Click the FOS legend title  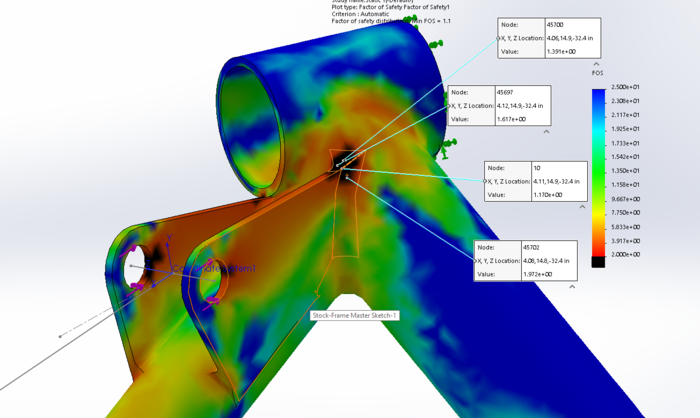[x=597, y=73]
